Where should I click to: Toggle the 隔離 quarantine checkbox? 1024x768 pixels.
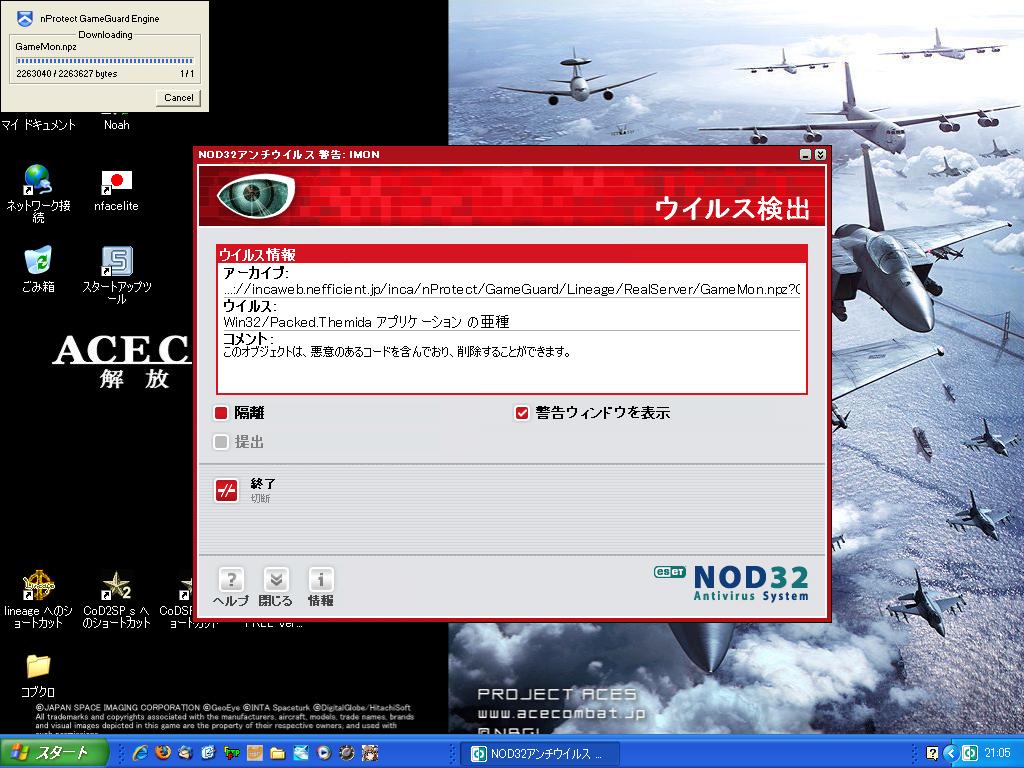click(221, 413)
